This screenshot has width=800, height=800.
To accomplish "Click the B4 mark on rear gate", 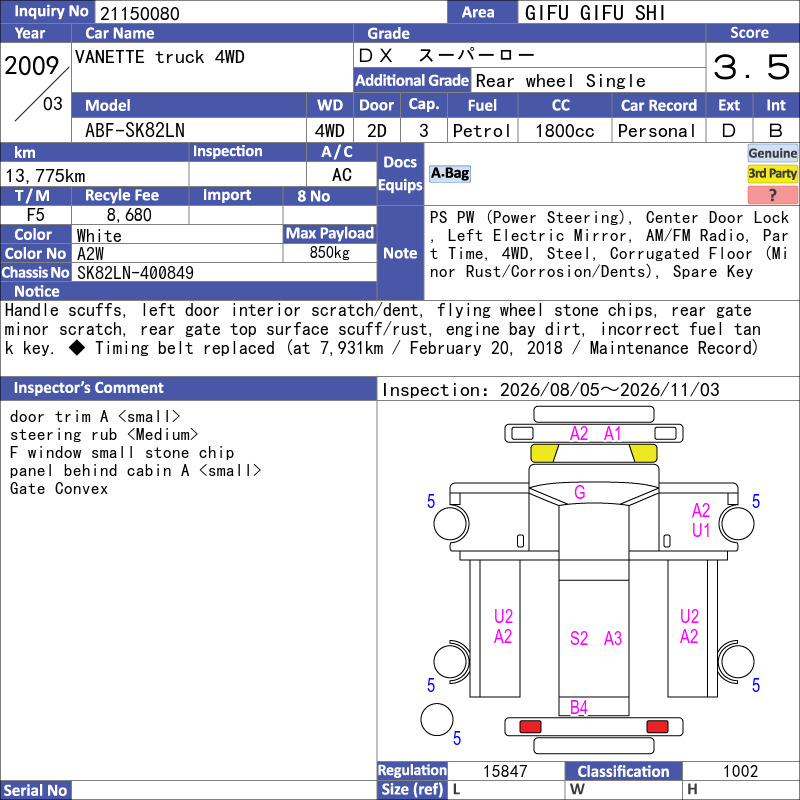I will [579, 707].
